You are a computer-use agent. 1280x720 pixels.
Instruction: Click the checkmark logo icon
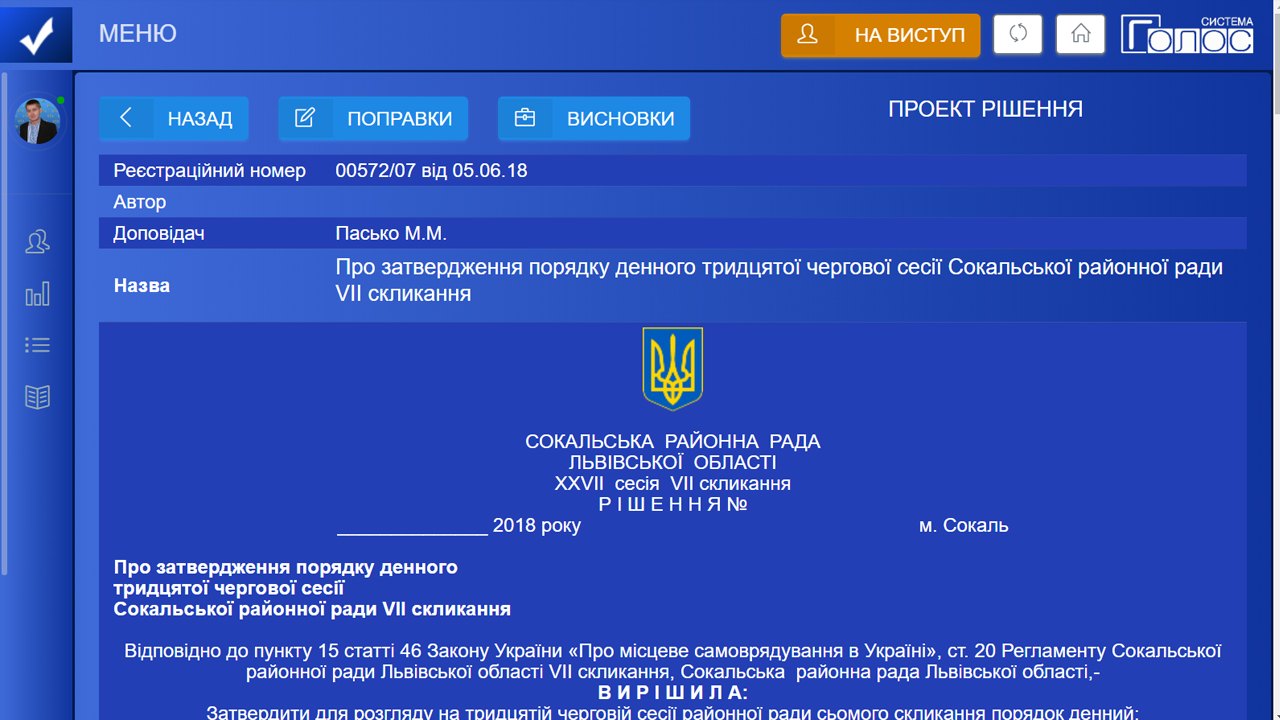[36, 34]
